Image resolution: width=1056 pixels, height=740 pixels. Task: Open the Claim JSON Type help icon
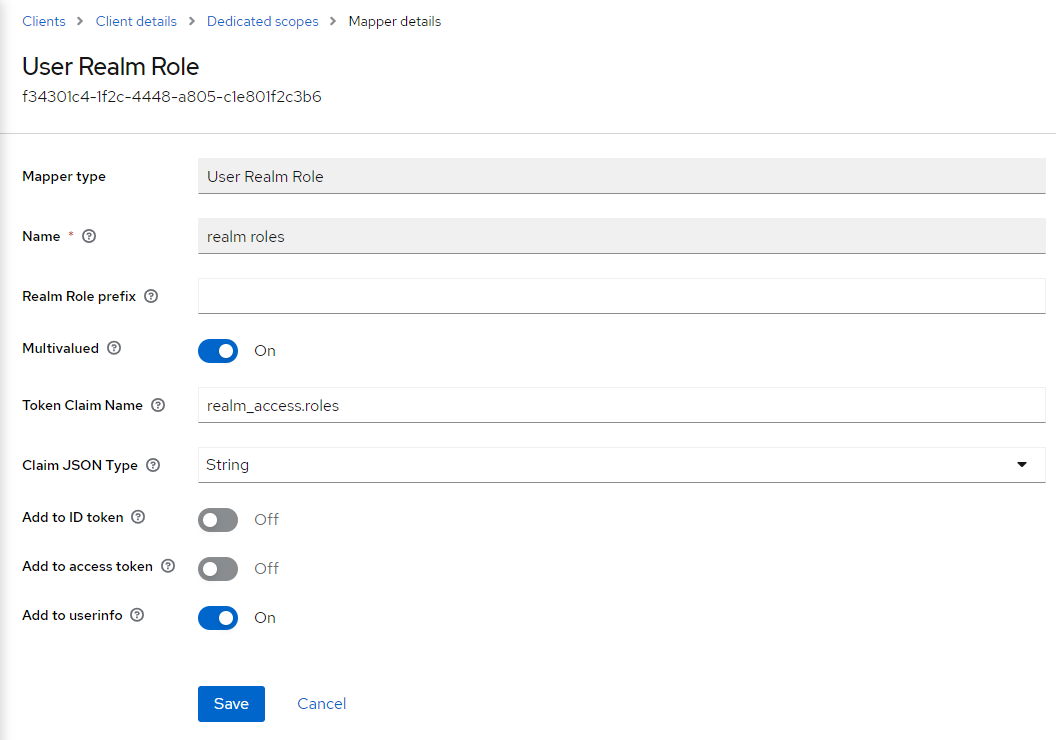pos(152,465)
